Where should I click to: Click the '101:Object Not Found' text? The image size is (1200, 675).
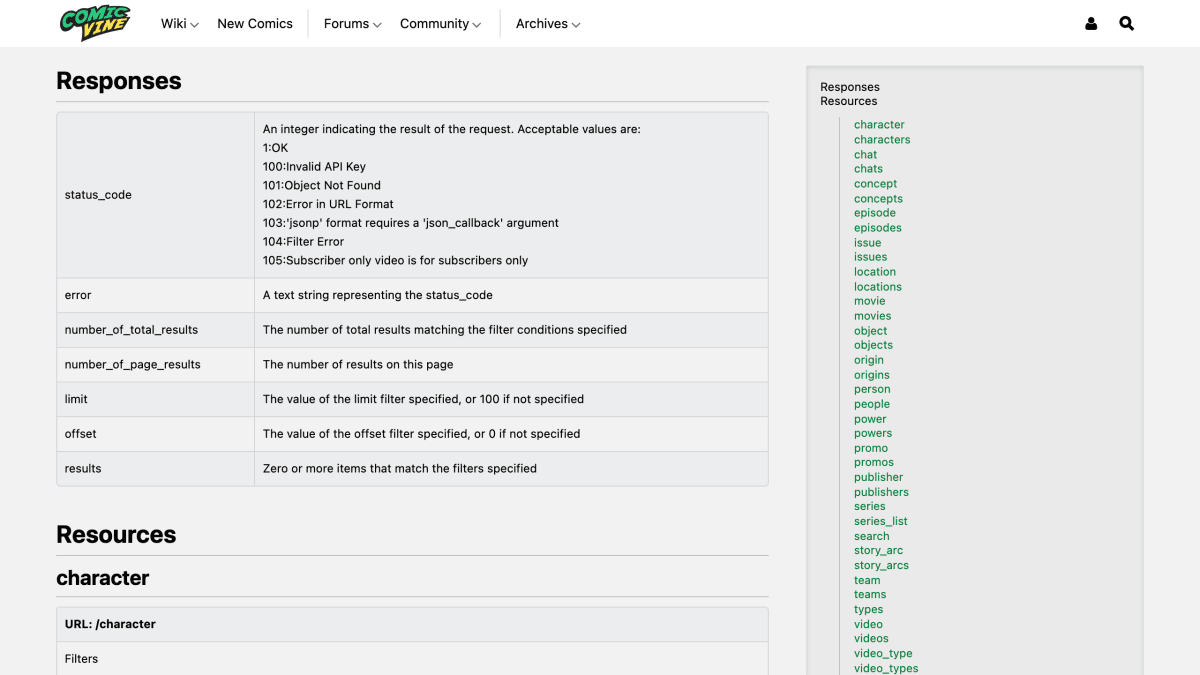coord(322,185)
